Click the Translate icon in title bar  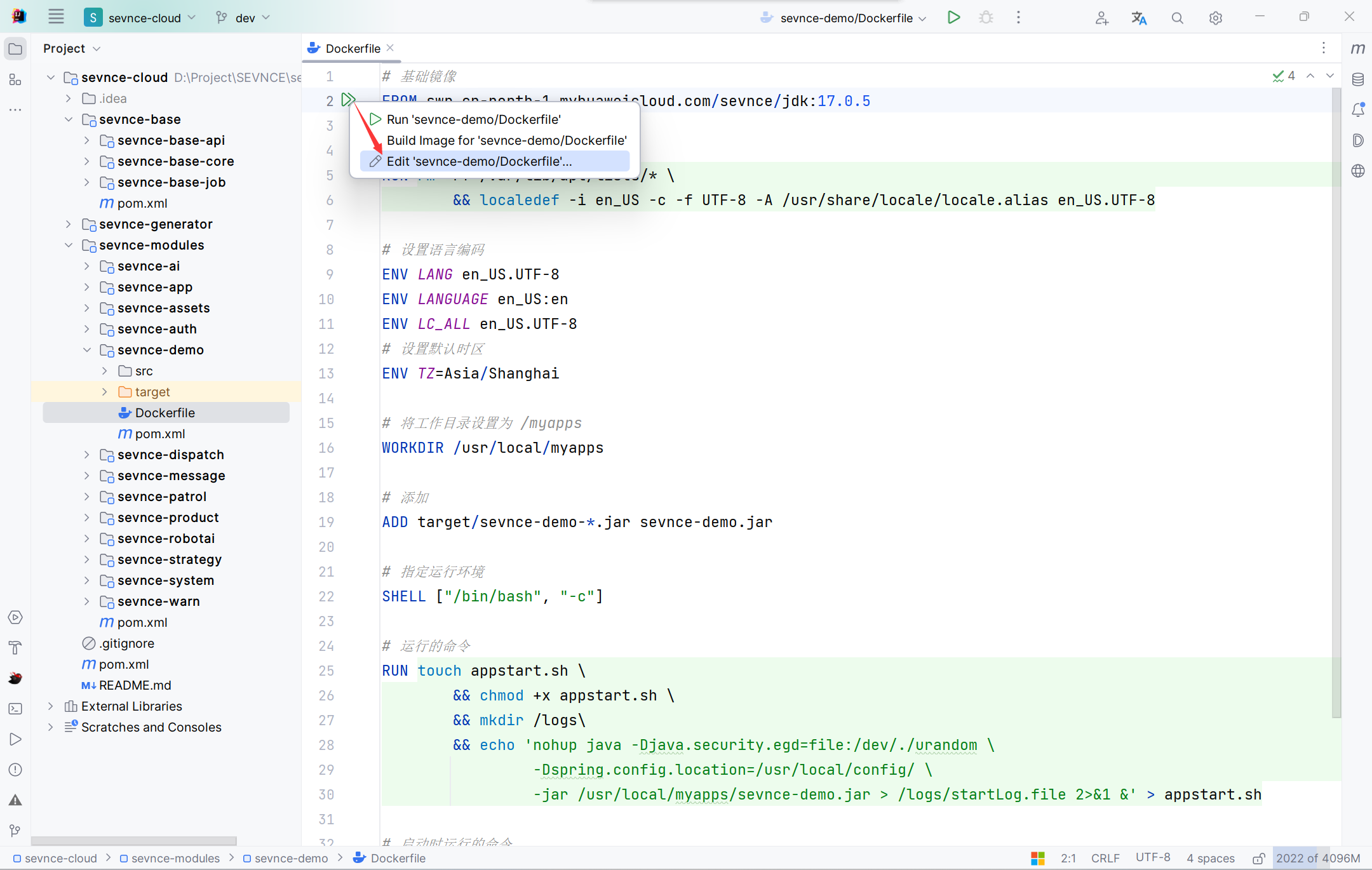pyautogui.click(x=1139, y=18)
